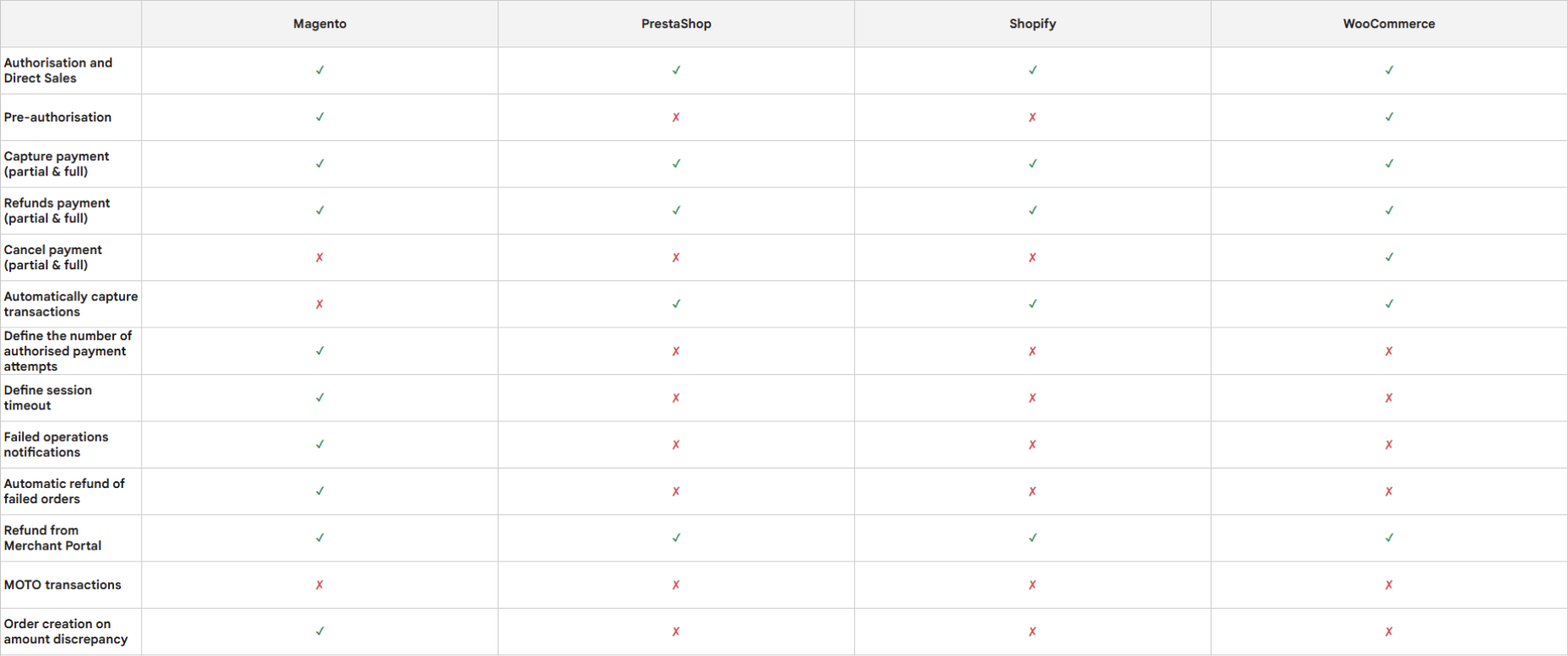Viewport: 1568px width, 656px height.
Task: Select the Shopify column header
Action: pos(1032,24)
